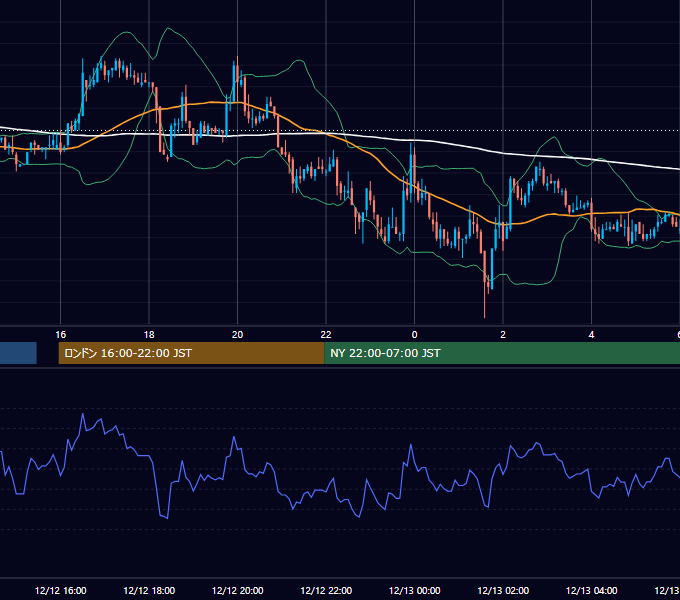
Task: Click the 12/12 22:00 date label
Action: pyautogui.click(x=326, y=590)
